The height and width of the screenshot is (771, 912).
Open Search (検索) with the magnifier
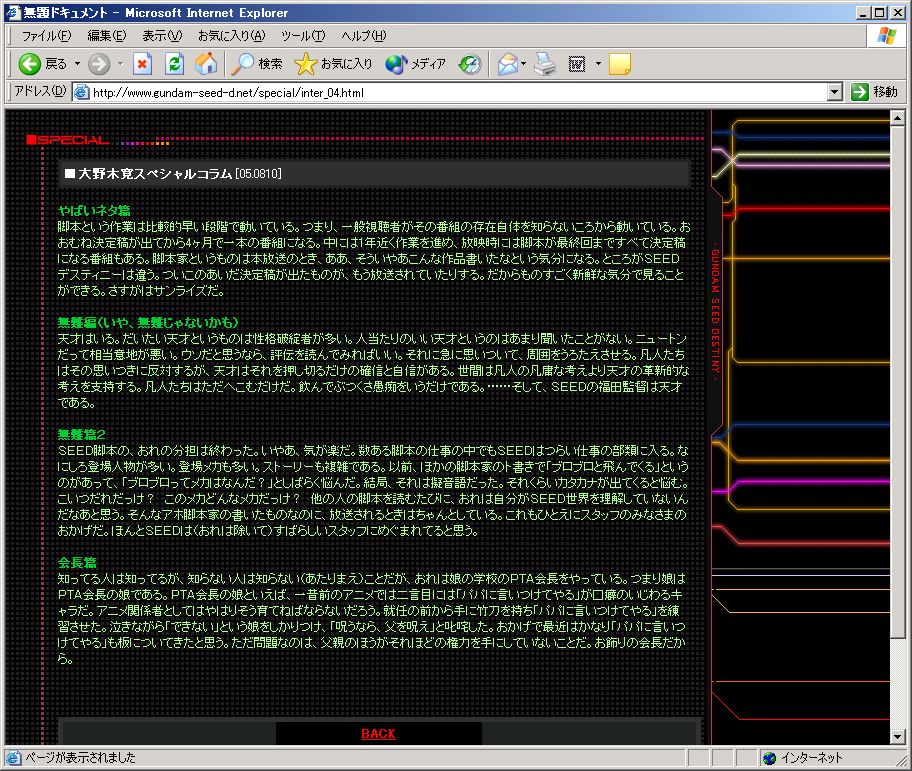pos(256,64)
